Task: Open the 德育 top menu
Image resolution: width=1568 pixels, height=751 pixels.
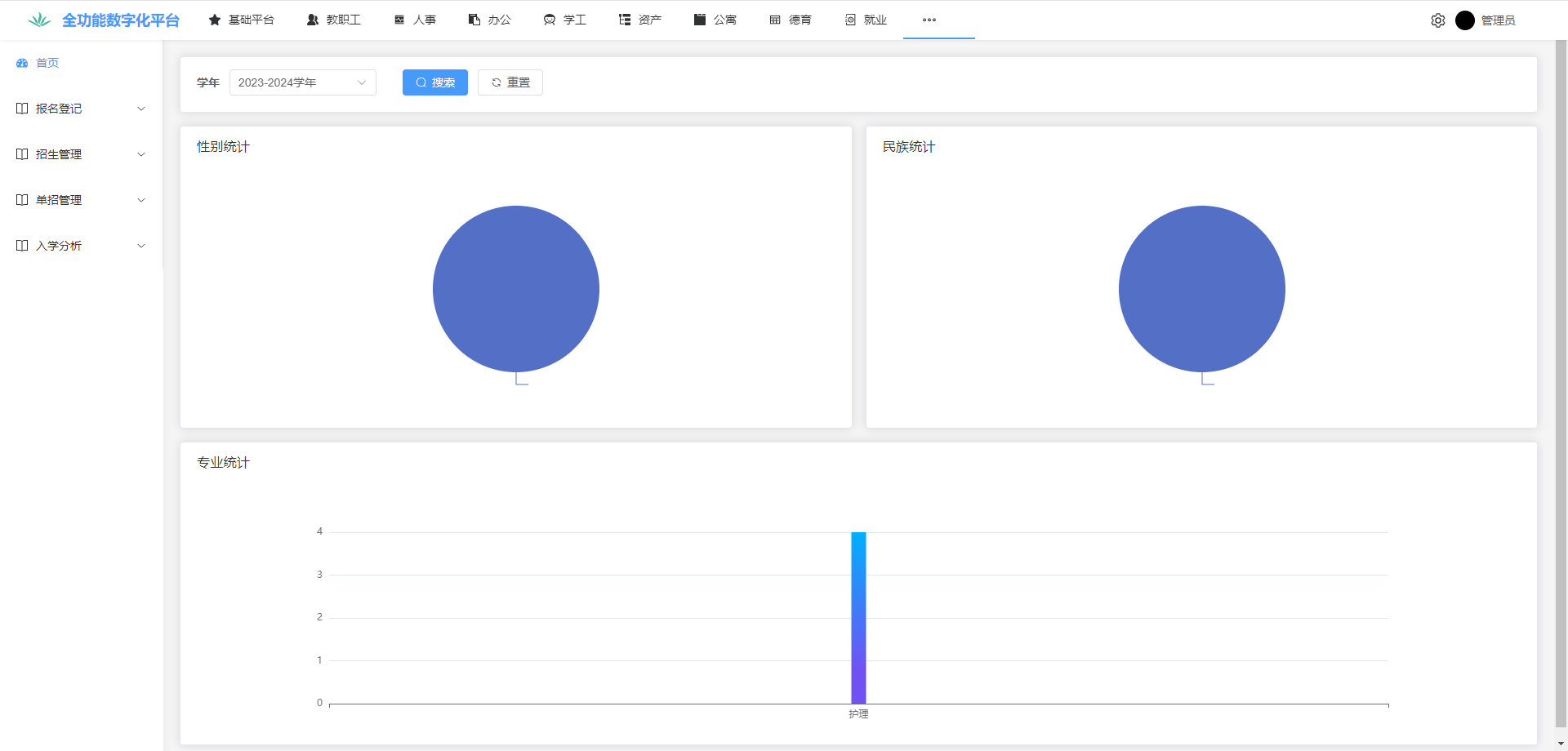Action: coord(791,20)
